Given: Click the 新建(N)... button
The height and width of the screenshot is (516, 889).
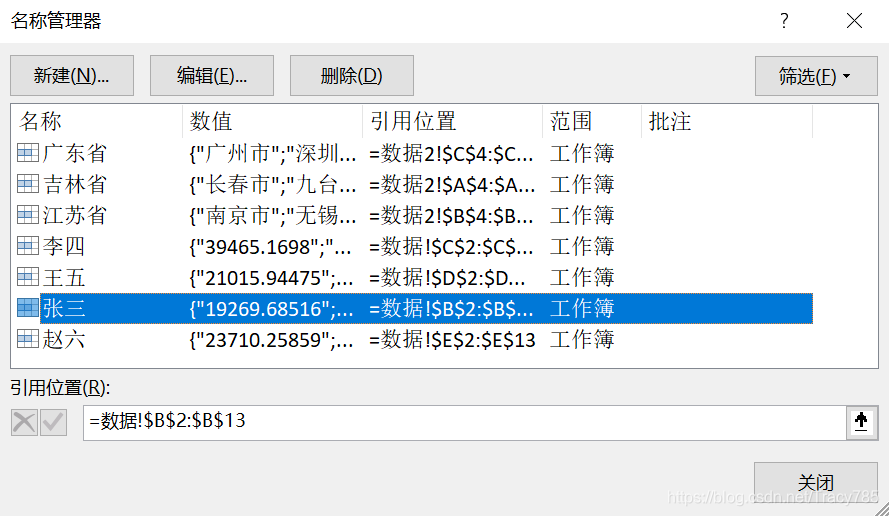Looking at the screenshot, I should (72, 75).
